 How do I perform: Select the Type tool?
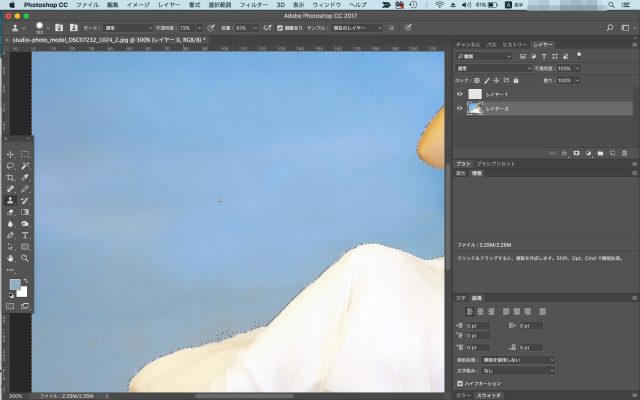tap(25, 235)
